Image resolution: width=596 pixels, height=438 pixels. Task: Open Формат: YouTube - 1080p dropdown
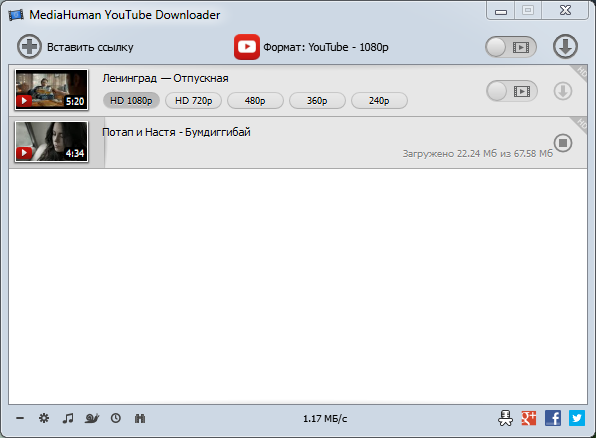pyautogui.click(x=326, y=47)
